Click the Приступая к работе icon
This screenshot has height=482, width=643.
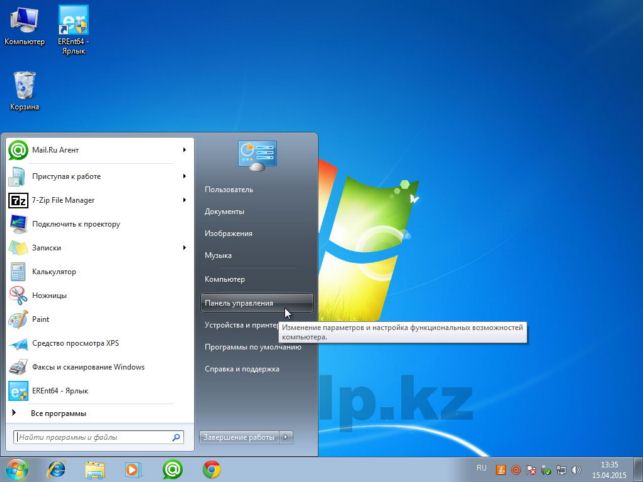click(18, 176)
